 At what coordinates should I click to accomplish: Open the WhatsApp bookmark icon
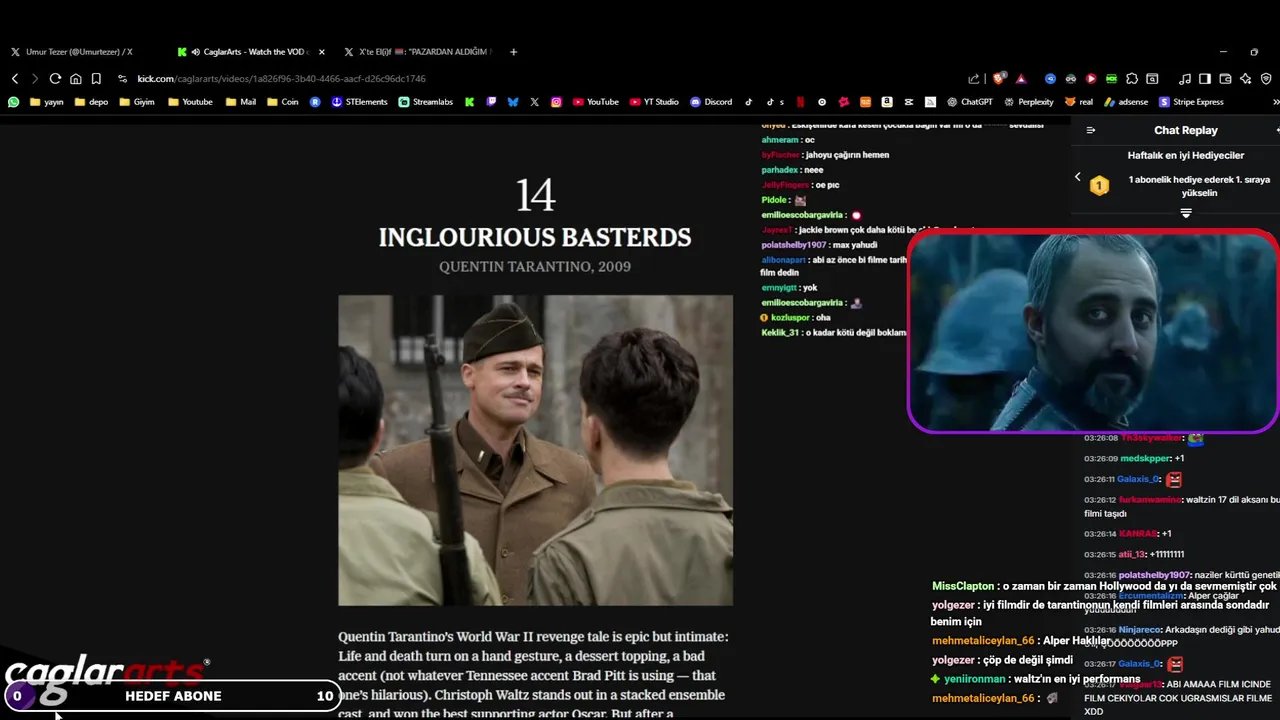pyautogui.click(x=13, y=102)
